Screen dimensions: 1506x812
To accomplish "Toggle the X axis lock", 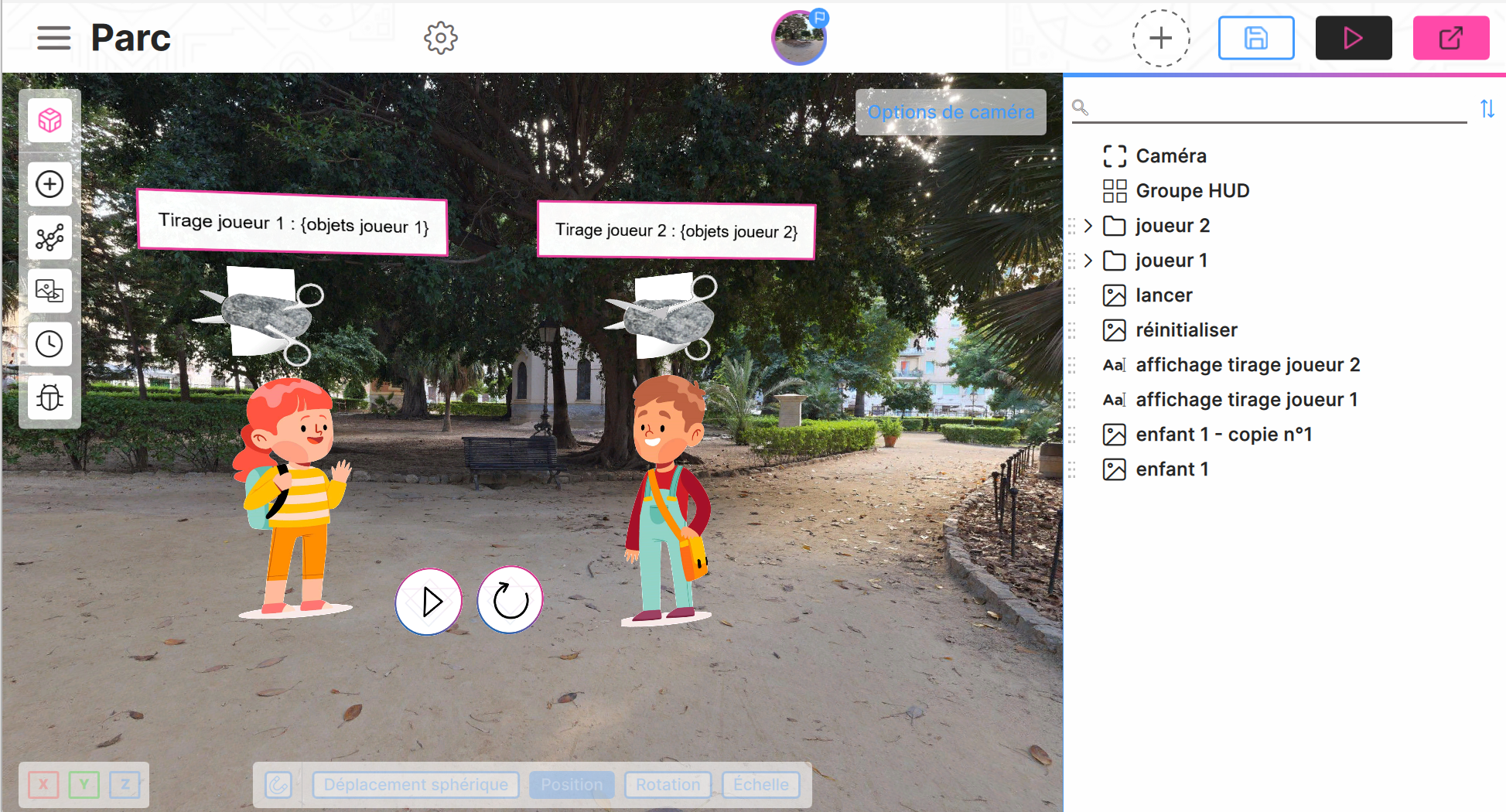I will pyautogui.click(x=43, y=785).
